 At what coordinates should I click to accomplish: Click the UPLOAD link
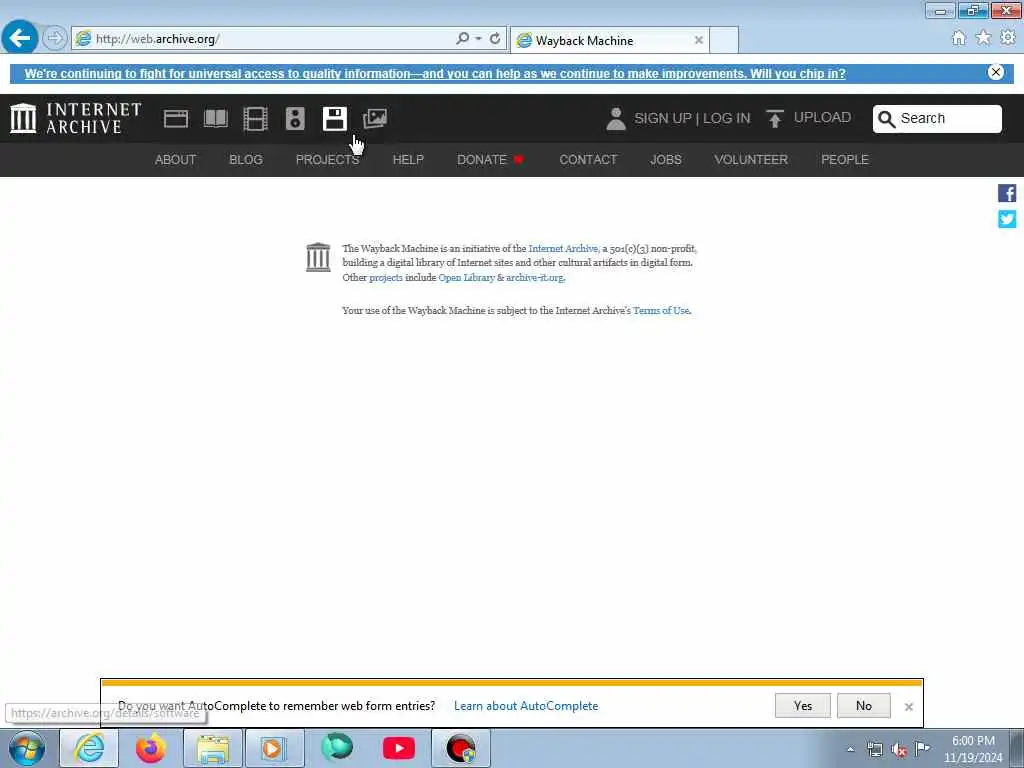[x=822, y=118]
